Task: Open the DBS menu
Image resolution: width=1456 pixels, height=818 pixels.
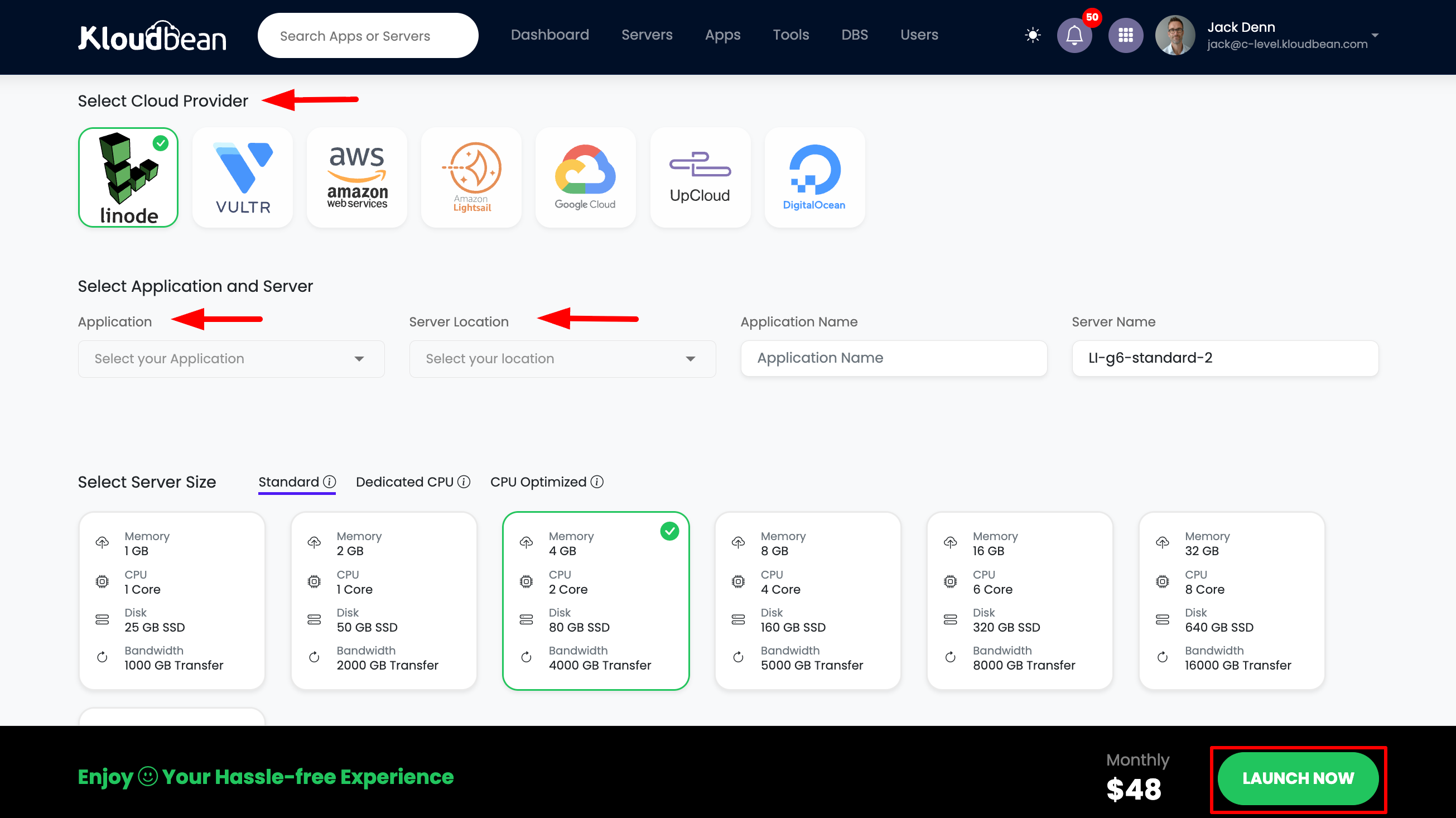Action: [854, 35]
